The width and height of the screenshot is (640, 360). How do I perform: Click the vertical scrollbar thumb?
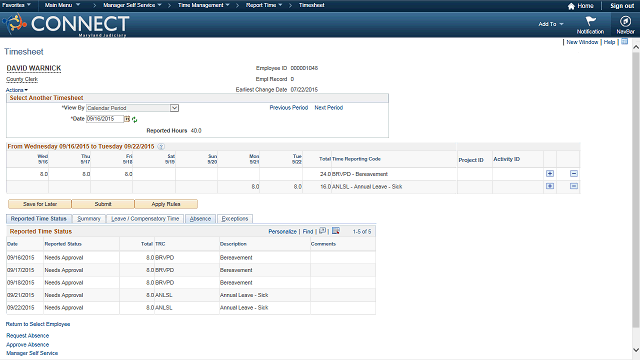pyautogui.click(x=636, y=190)
